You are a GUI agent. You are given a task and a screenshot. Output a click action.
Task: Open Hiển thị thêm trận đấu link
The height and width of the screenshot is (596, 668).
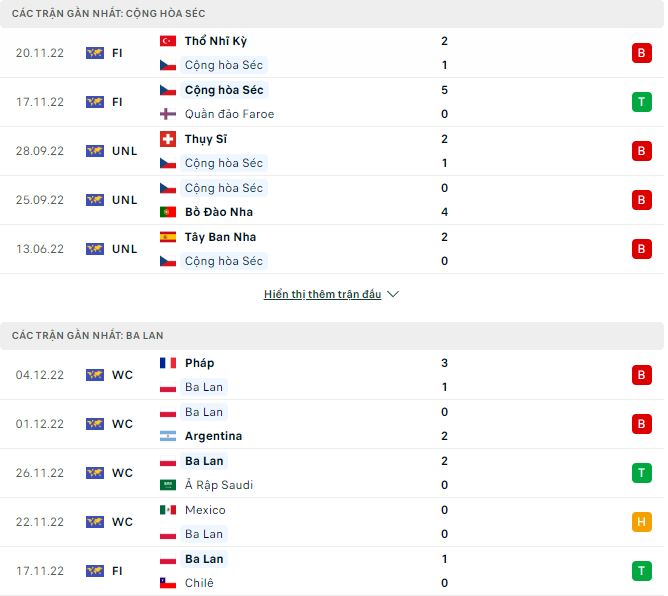(x=322, y=295)
